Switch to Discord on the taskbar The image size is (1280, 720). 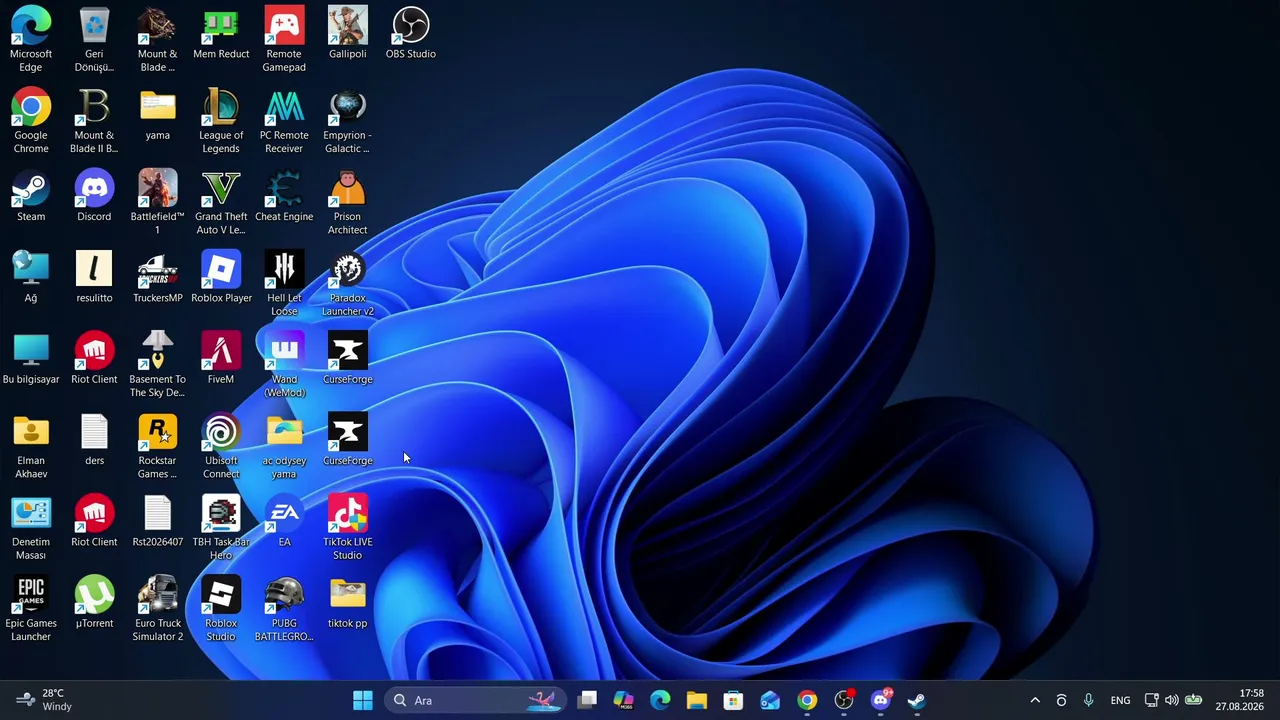tap(880, 700)
